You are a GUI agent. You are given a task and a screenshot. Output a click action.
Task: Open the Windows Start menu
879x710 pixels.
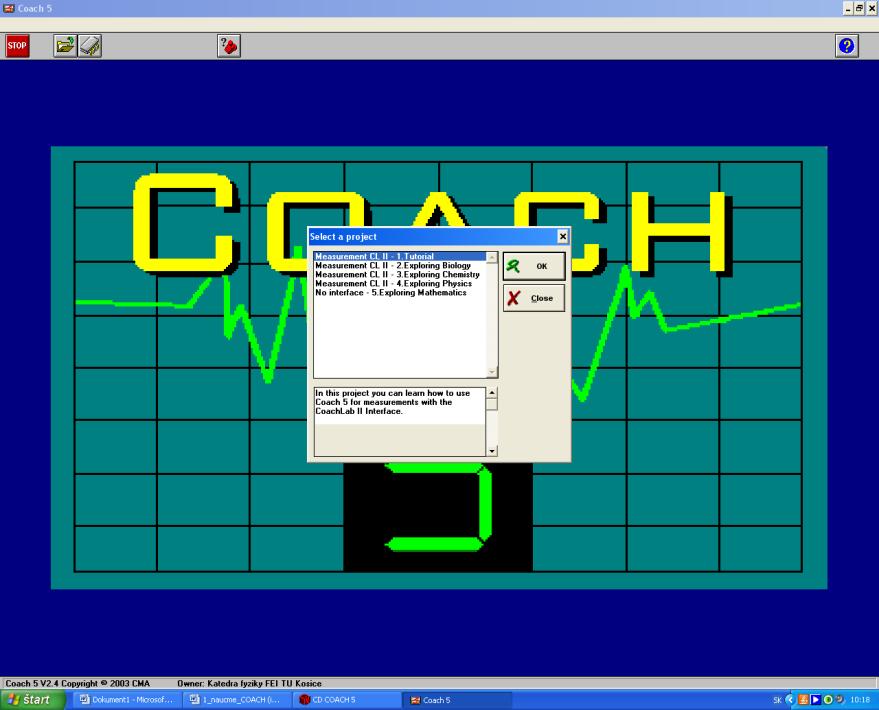(33, 700)
